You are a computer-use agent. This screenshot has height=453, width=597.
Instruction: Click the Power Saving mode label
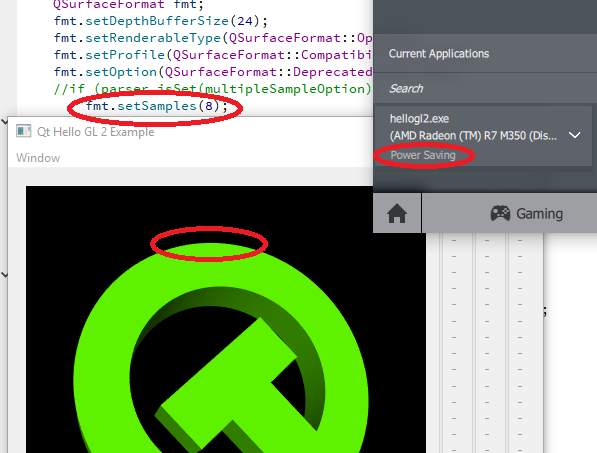click(423, 155)
